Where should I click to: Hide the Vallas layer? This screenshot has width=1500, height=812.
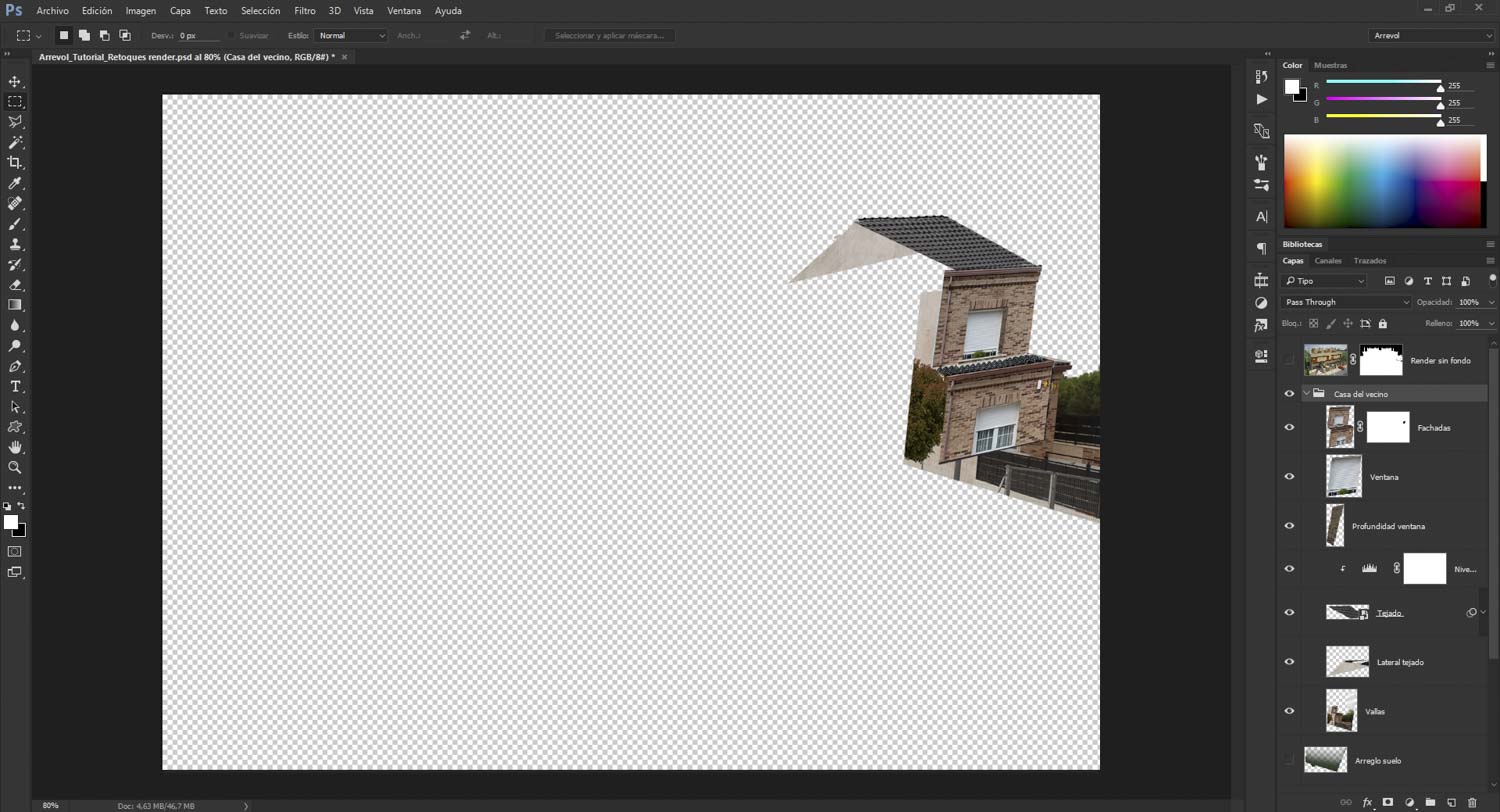(1289, 711)
